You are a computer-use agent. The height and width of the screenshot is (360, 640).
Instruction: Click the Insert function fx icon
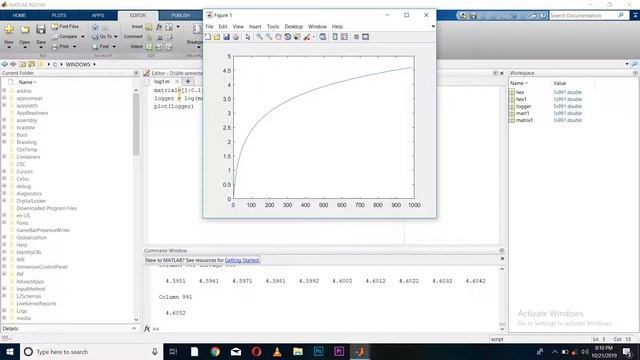click(x=159, y=27)
